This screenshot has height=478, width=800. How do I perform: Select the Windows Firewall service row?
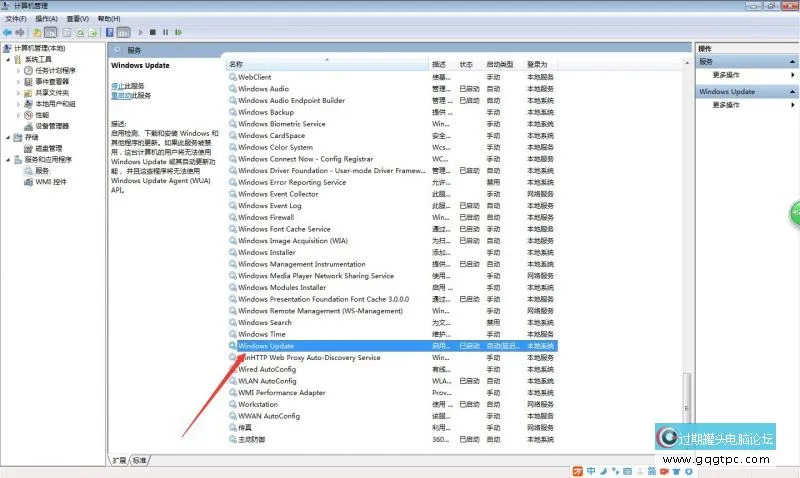click(392, 217)
